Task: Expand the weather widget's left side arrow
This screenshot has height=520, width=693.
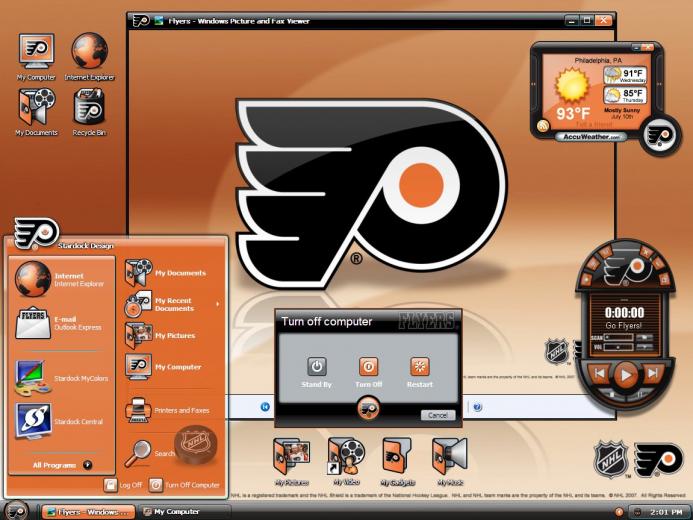Action: pos(533,84)
